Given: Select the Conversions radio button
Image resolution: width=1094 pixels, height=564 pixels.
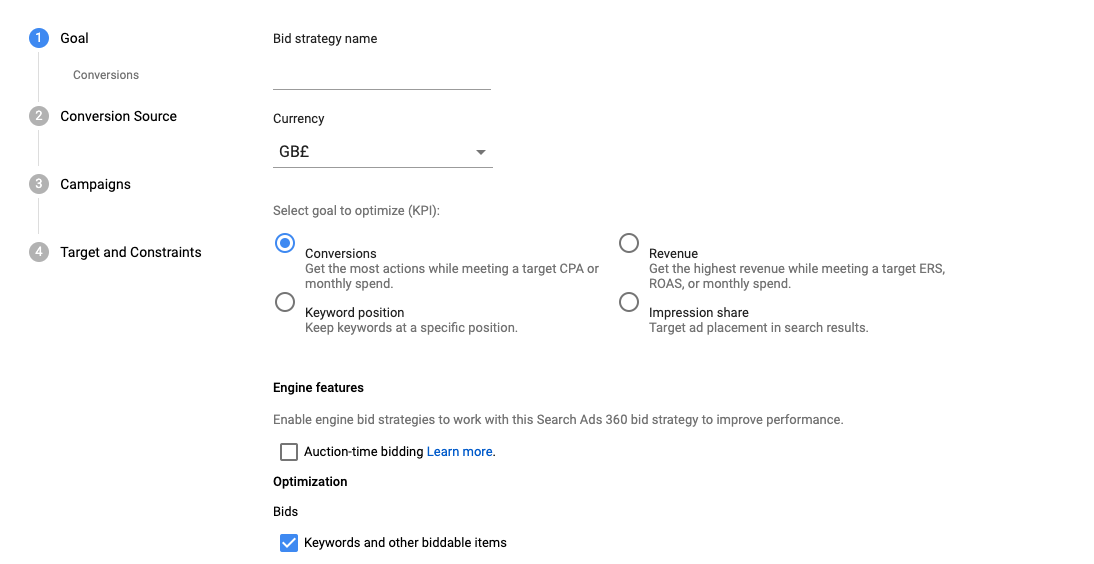Looking at the screenshot, I should click(285, 243).
